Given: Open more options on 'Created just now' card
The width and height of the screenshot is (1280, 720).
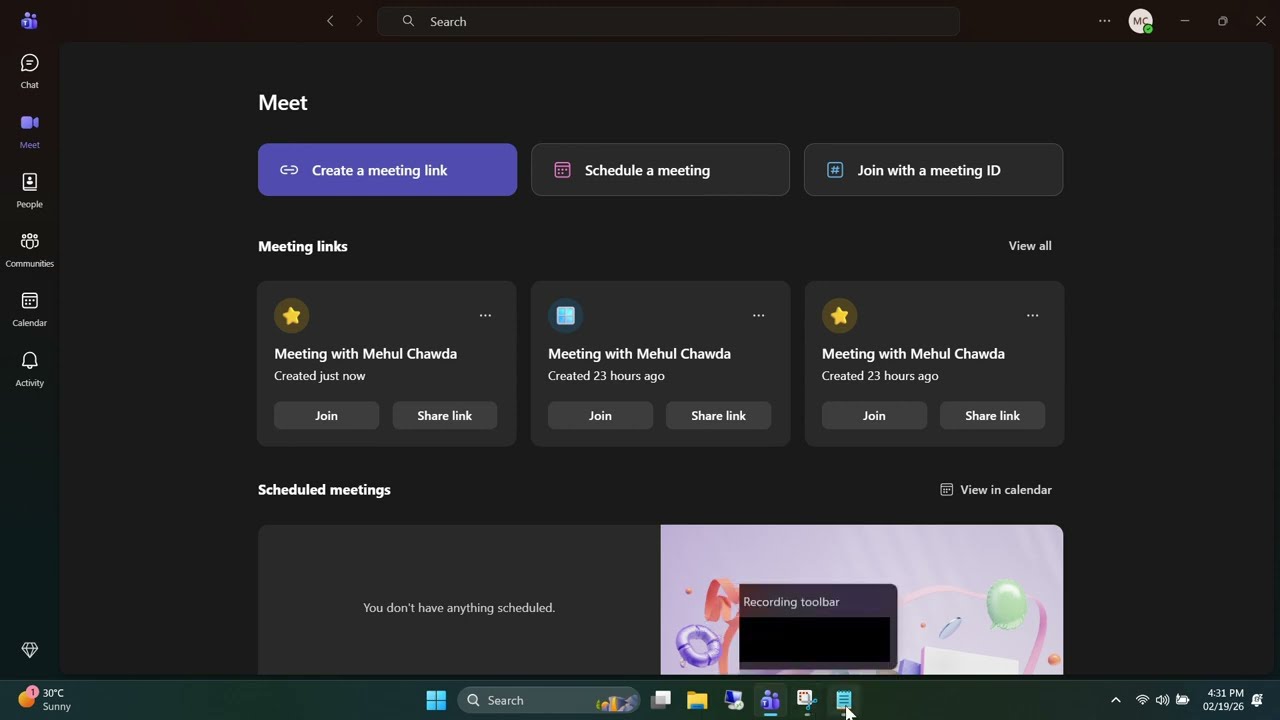Looking at the screenshot, I should tap(485, 315).
